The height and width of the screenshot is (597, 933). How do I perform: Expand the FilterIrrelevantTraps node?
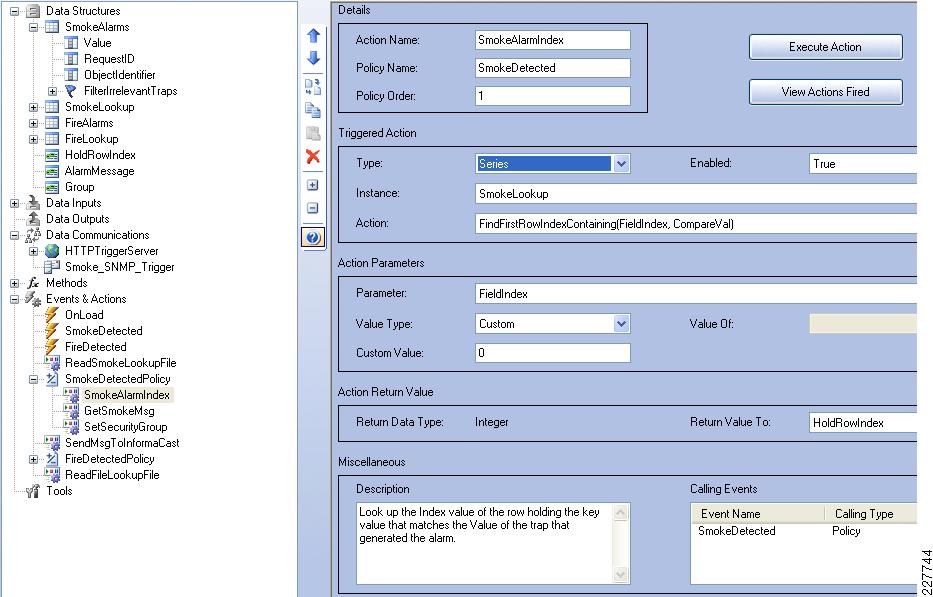52,91
